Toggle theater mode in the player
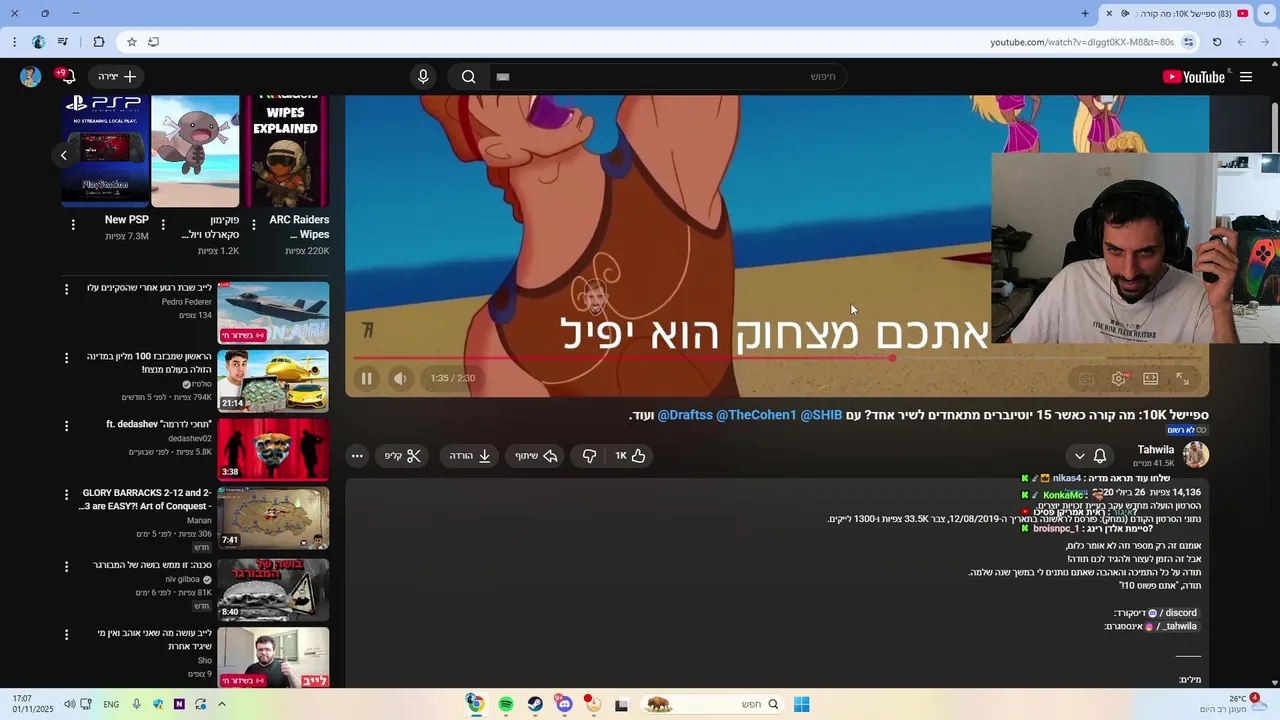Image resolution: width=1280 pixels, height=720 pixels. [x=1151, y=379]
